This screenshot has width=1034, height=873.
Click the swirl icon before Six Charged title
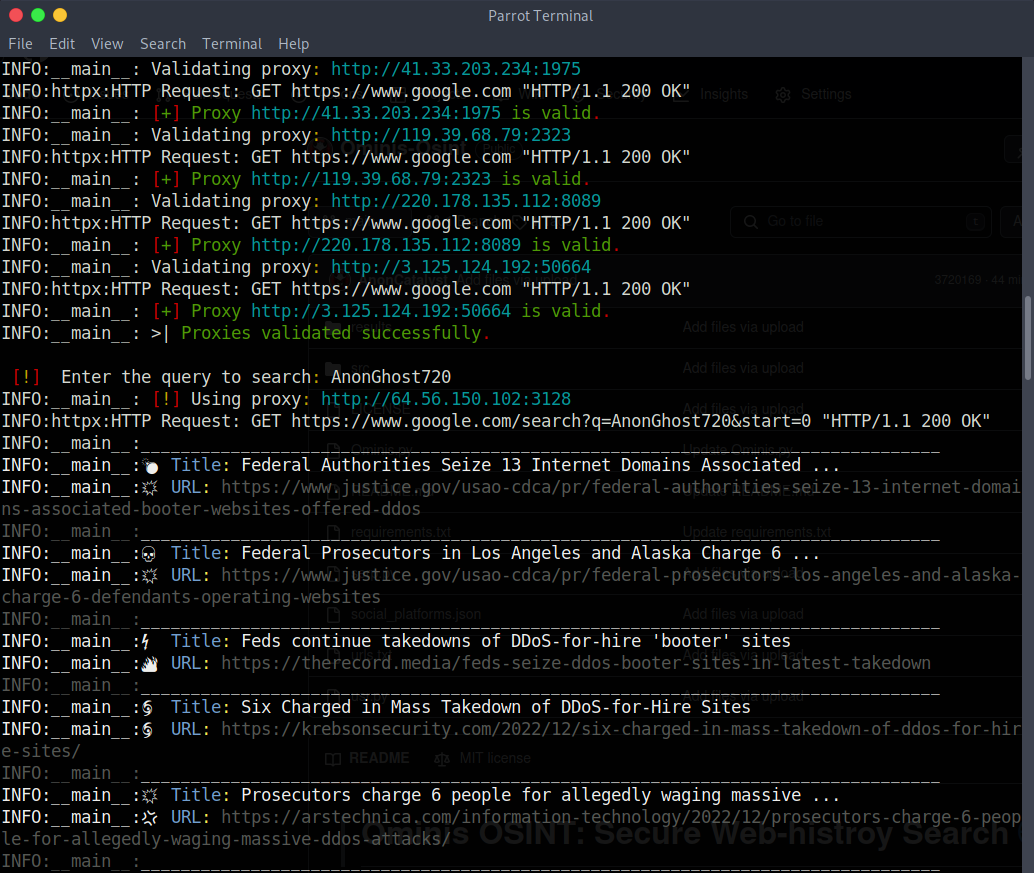[x=148, y=707]
